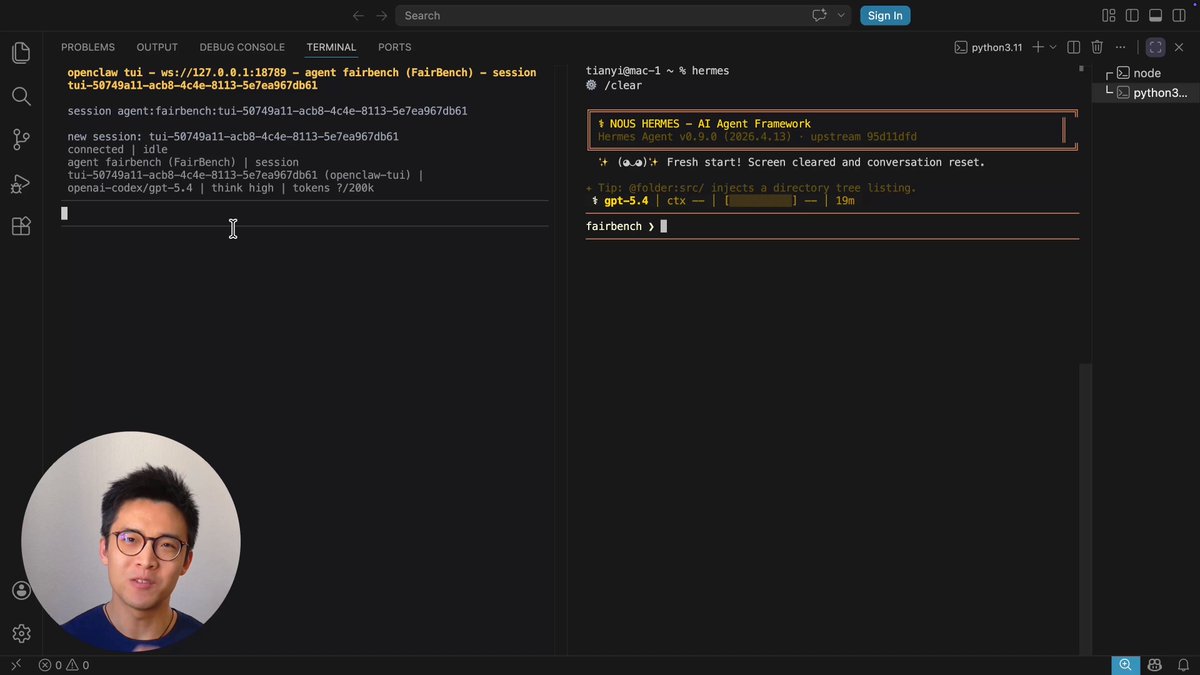The width and height of the screenshot is (1200, 675).
Task: Open the Explorer view in activity bar
Action: 21,53
